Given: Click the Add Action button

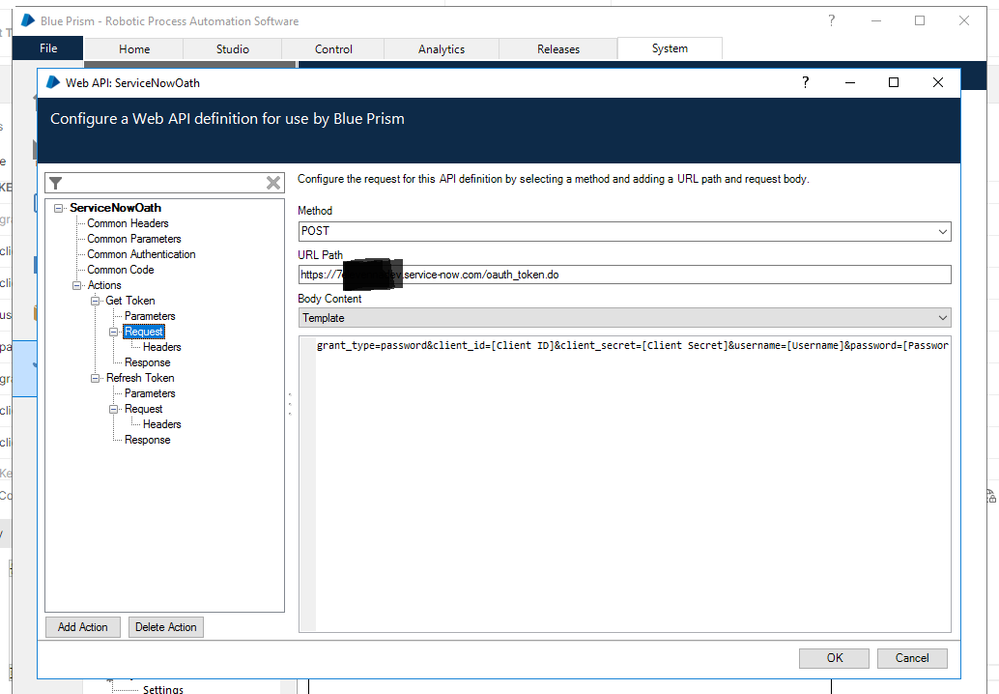Looking at the screenshot, I should [x=83, y=627].
